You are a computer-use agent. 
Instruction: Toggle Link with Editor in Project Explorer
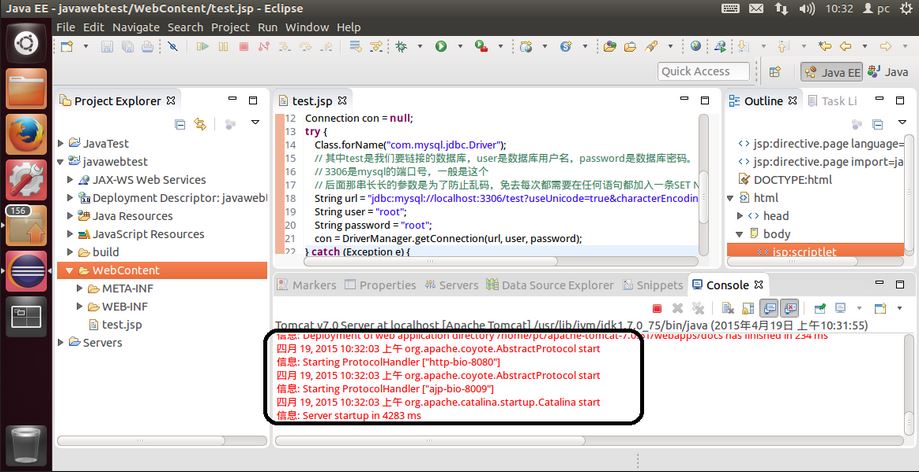click(x=200, y=124)
